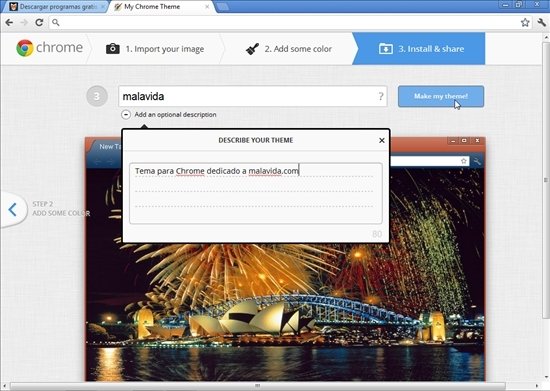This screenshot has height=391, width=550.
Task: Click the theme name field with malavida
Action: click(253, 96)
